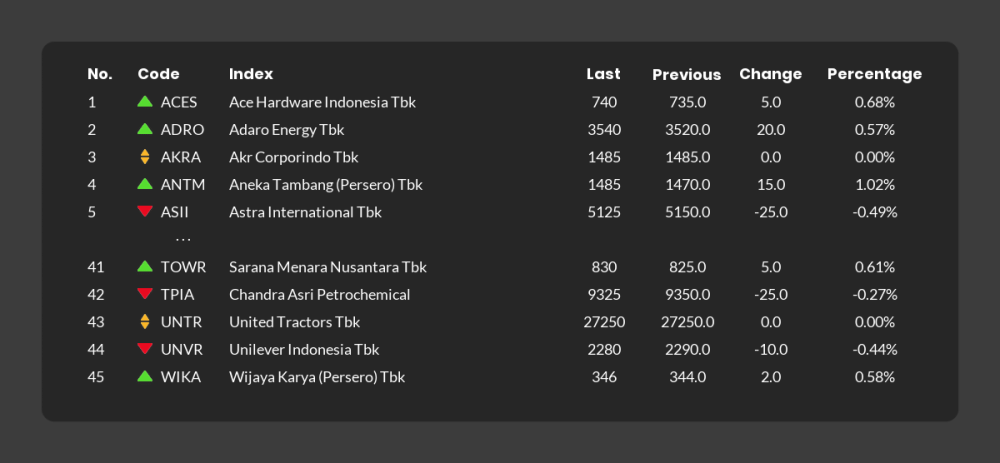This screenshot has height=463, width=1000.
Task: Click the red down arrow beside UNVR
Action: (x=145, y=349)
